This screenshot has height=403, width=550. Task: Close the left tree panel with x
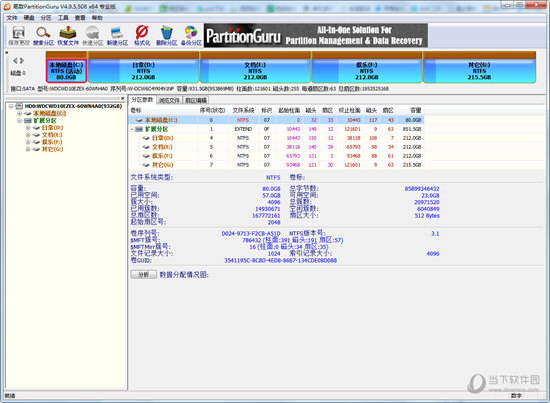[122, 99]
